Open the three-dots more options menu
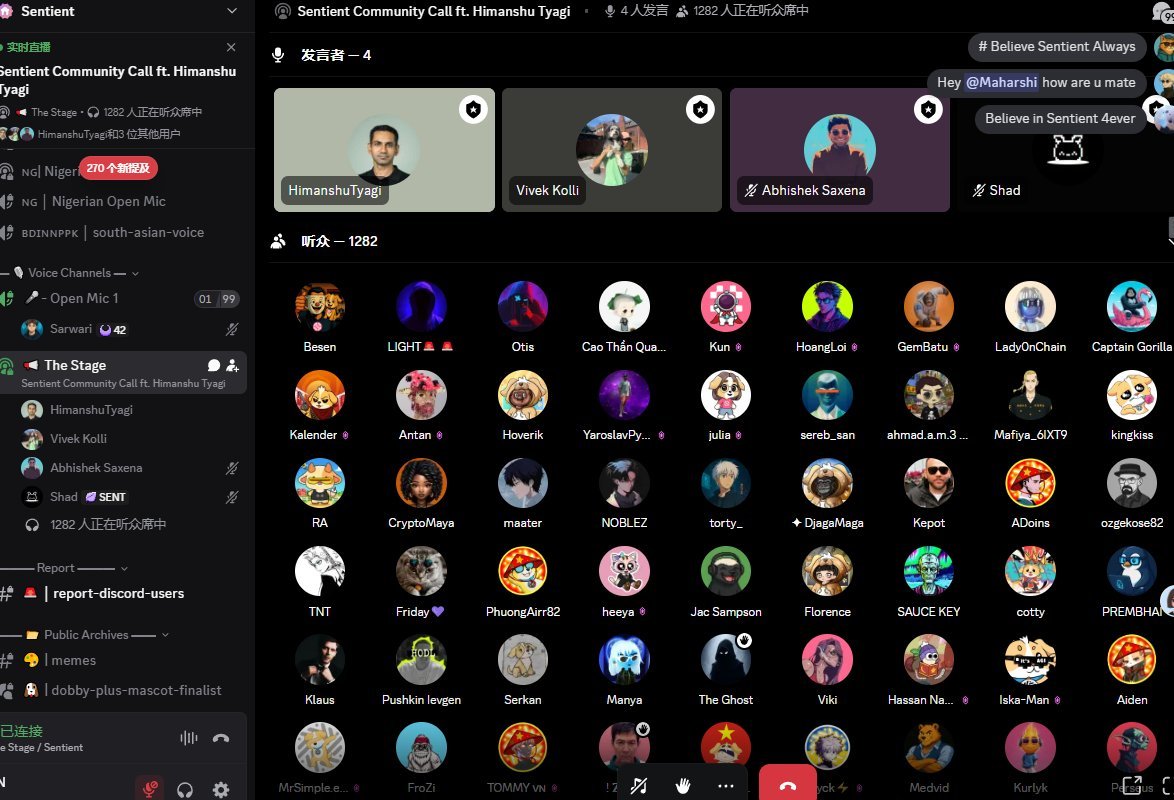Screen dimensions: 1174x800 click(726, 786)
